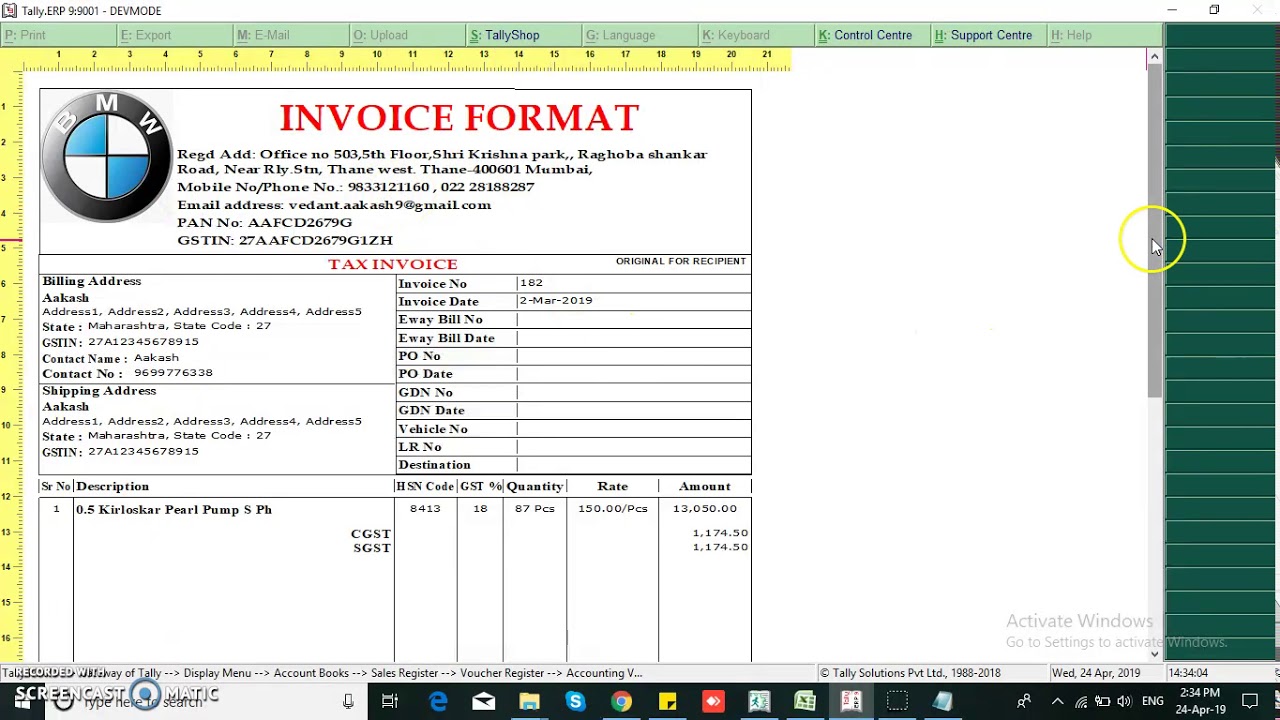Open the yellow Sticky Notes taskbar icon

(667, 701)
